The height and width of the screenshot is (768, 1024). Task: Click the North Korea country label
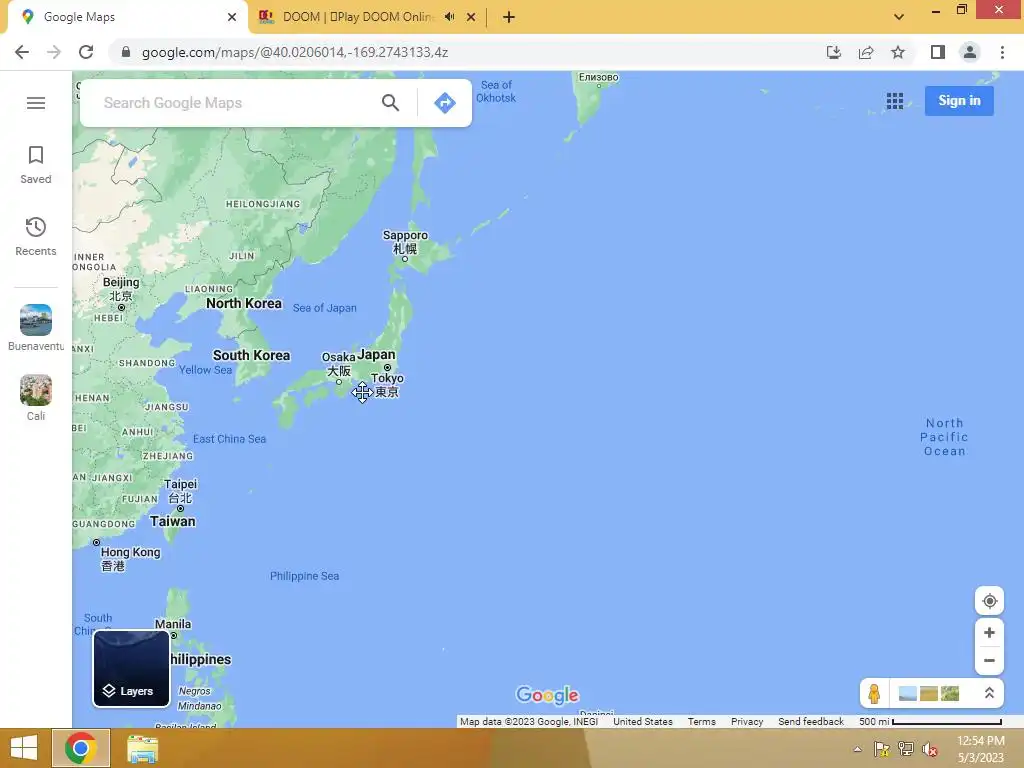(x=244, y=303)
